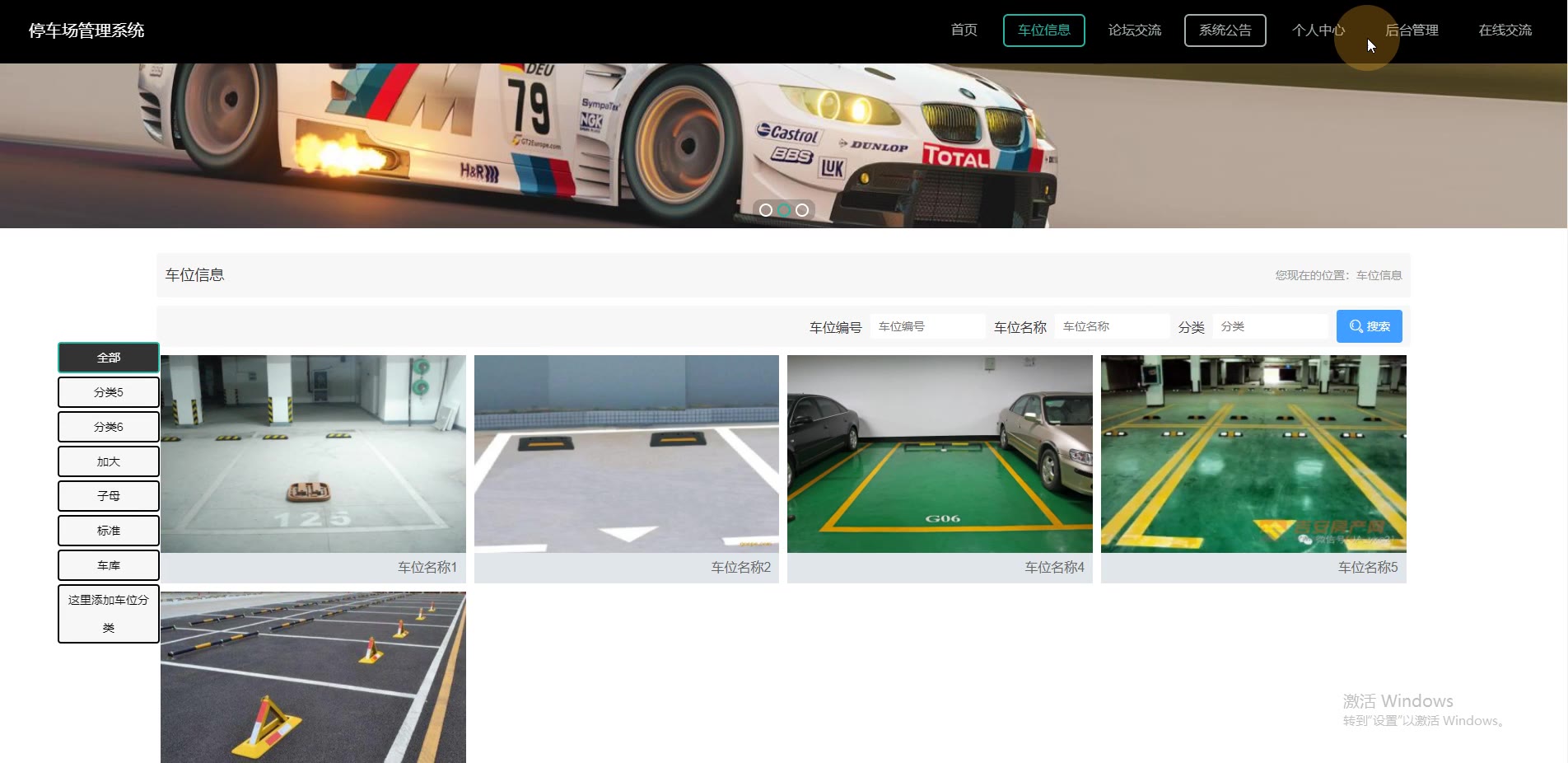Image resolution: width=1568 pixels, height=763 pixels.
Task: Filter by 子母 category
Action: (109, 496)
